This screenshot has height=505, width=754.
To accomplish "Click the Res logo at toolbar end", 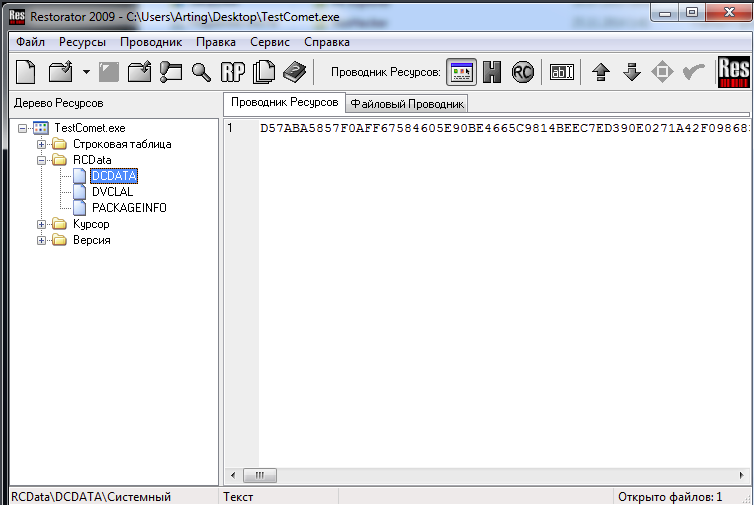I will point(733,72).
